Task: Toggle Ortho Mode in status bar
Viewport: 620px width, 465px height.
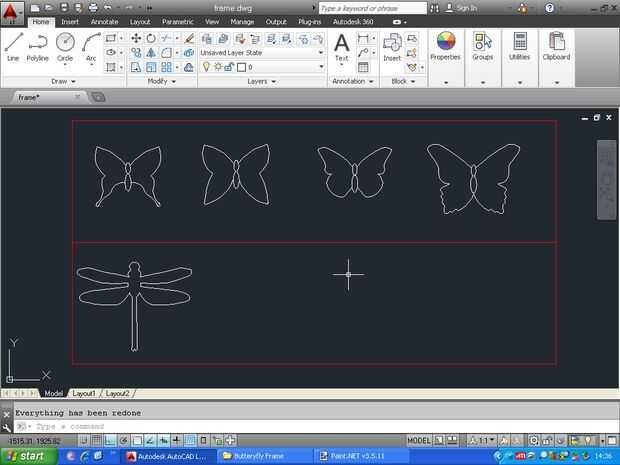Action: 110,440
